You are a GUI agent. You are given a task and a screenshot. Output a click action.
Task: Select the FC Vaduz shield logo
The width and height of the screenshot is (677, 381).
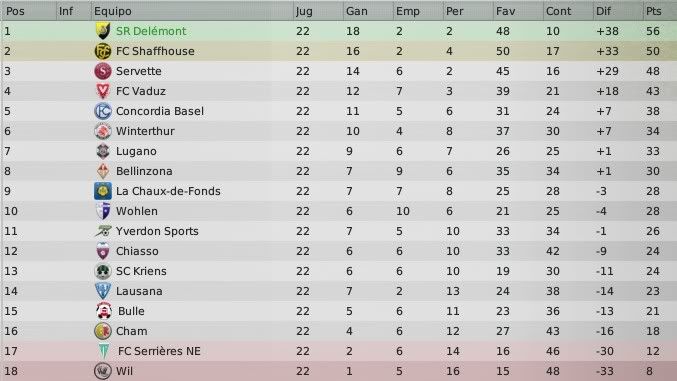pyautogui.click(x=103, y=91)
